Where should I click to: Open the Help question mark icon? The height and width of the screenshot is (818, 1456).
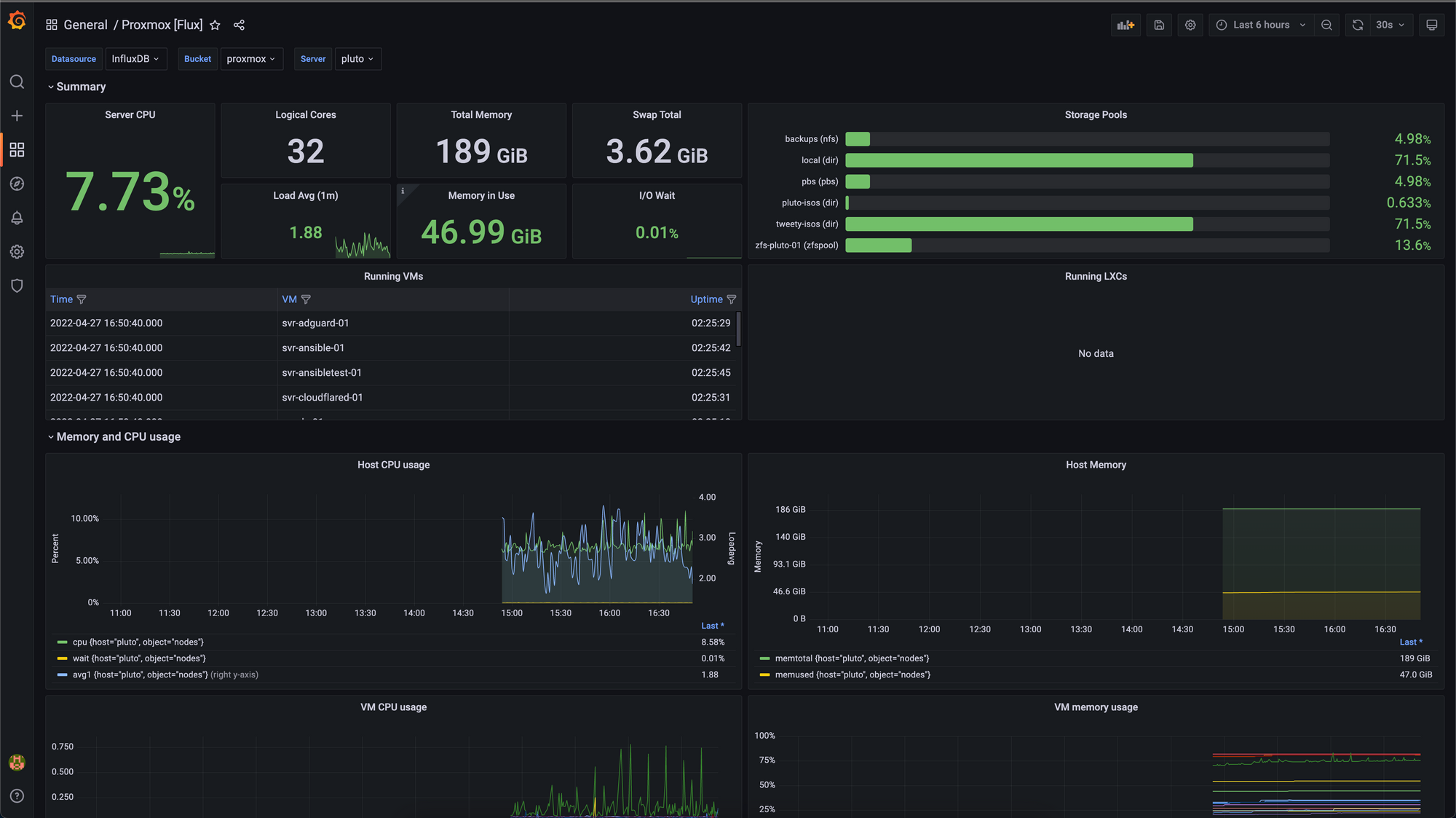point(17,795)
